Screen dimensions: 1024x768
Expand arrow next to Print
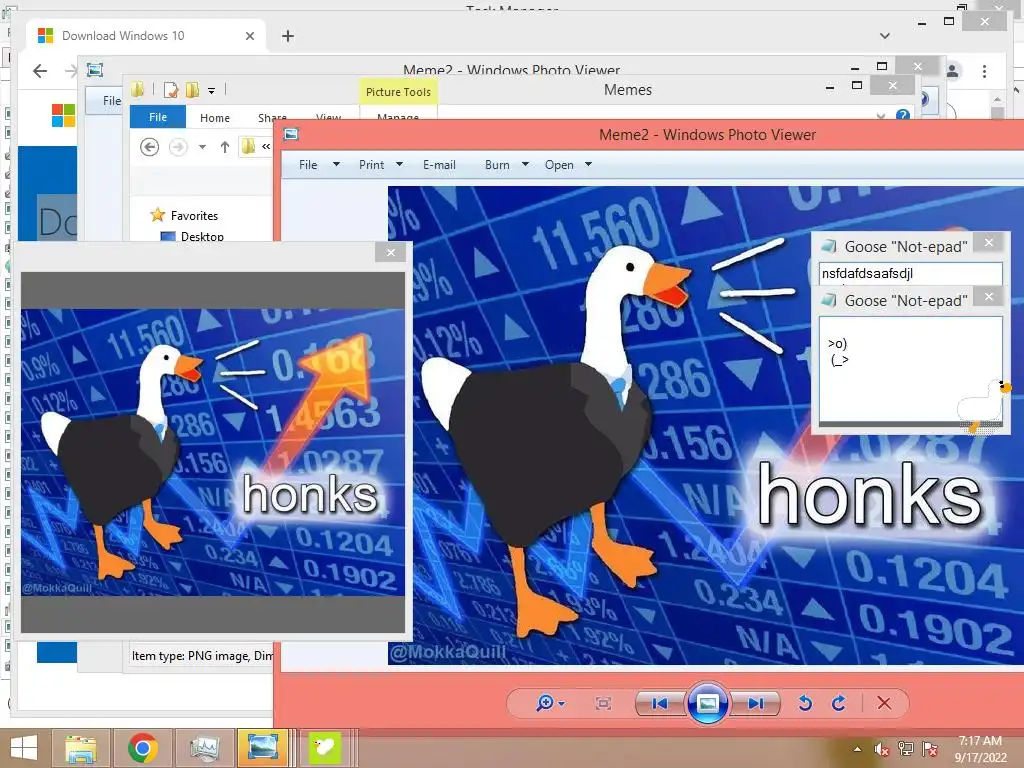pos(399,165)
